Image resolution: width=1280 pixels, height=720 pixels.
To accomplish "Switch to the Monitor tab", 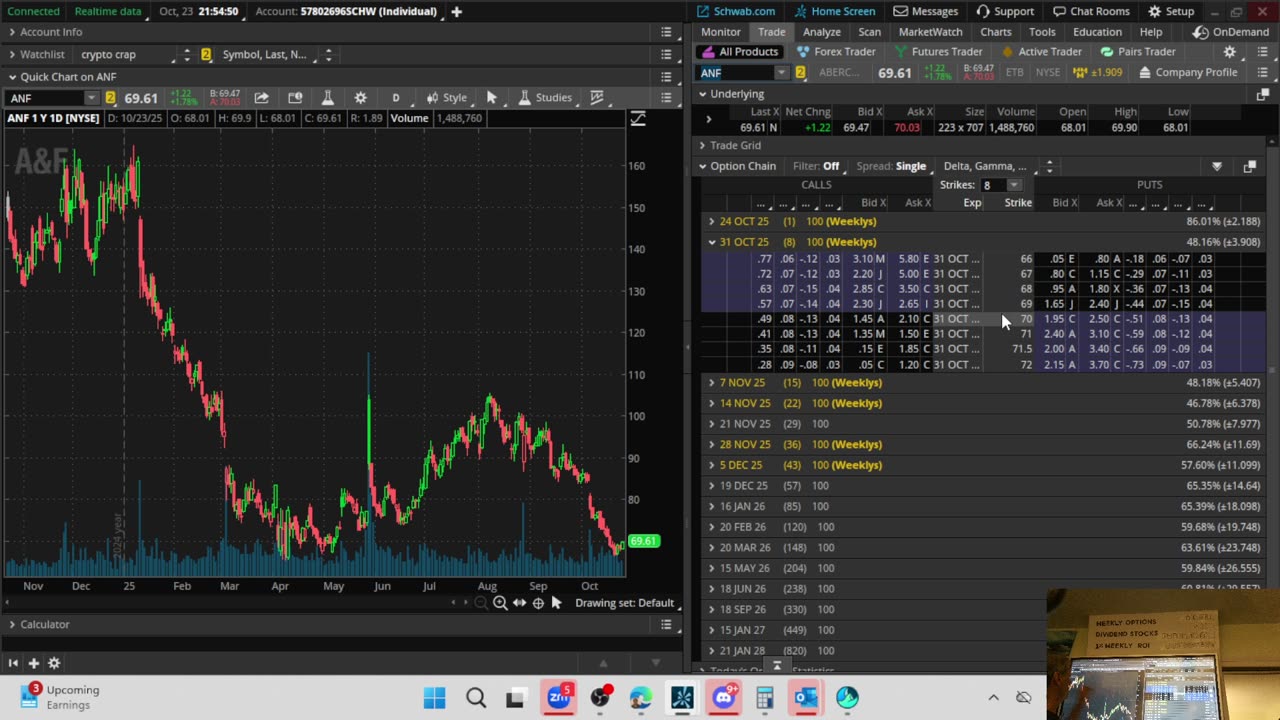I will [x=720, y=32].
